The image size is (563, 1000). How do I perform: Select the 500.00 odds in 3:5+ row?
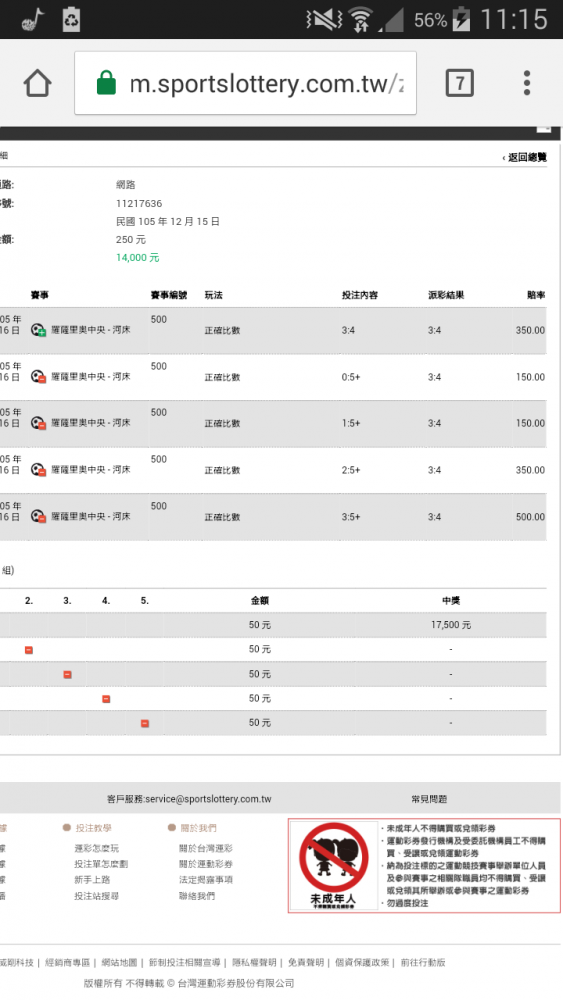[x=530, y=517]
